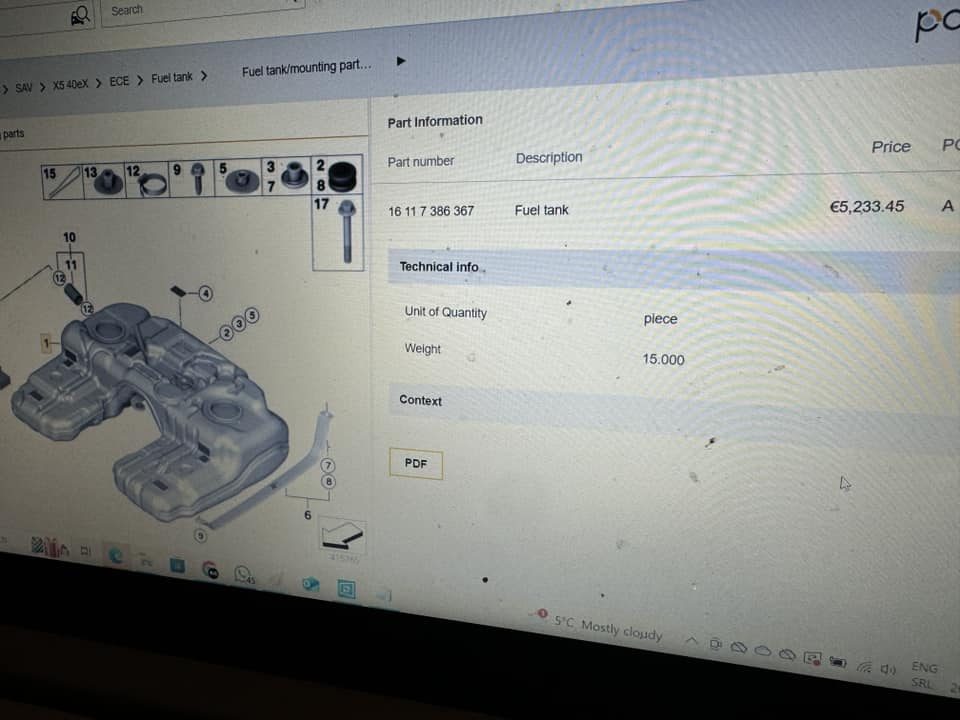Click the display tray icon with red dot
This screenshot has height=720, width=960.
pos(812,659)
